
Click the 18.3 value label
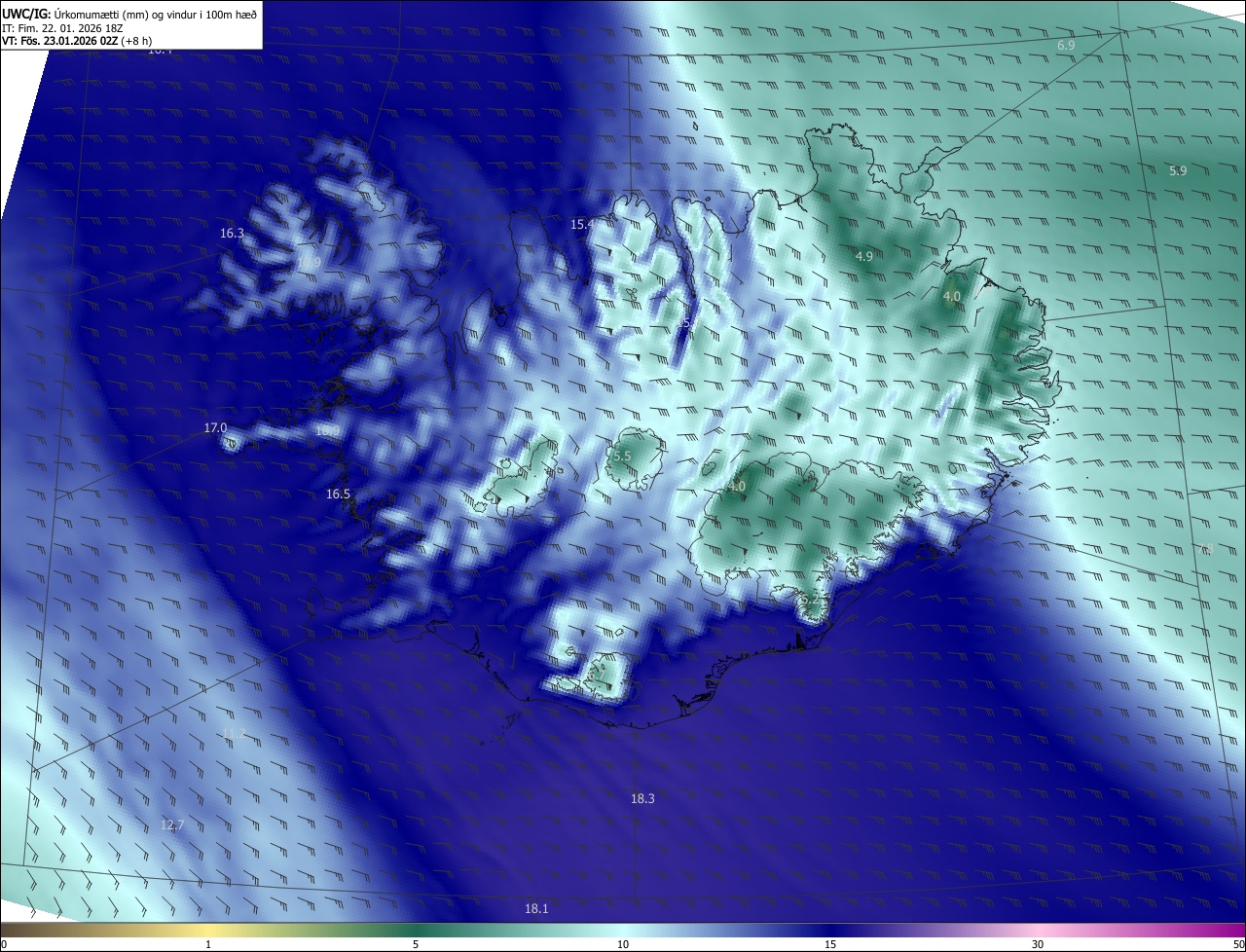pos(642,798)
